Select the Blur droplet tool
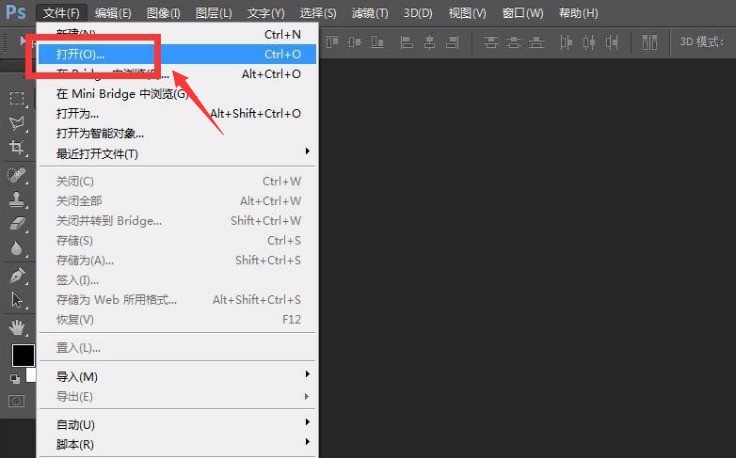 click(17, 248)
